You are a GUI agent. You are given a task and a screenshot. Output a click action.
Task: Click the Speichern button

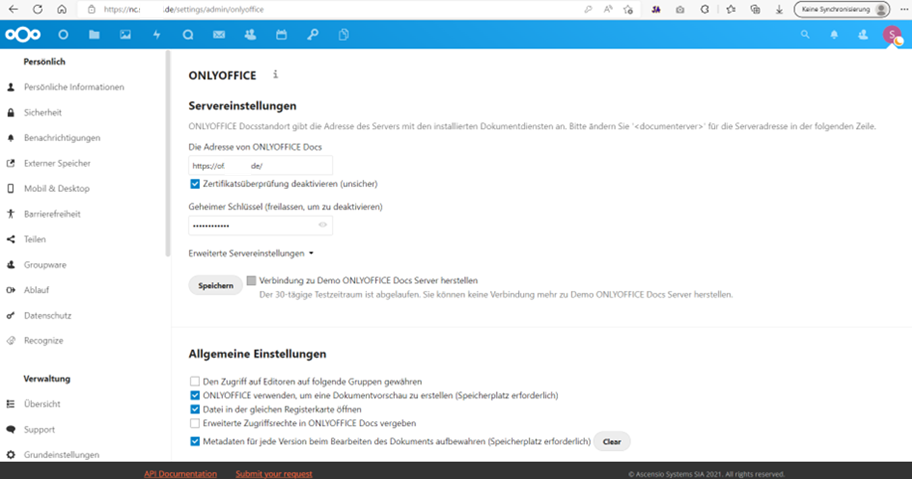pos(215,285)
